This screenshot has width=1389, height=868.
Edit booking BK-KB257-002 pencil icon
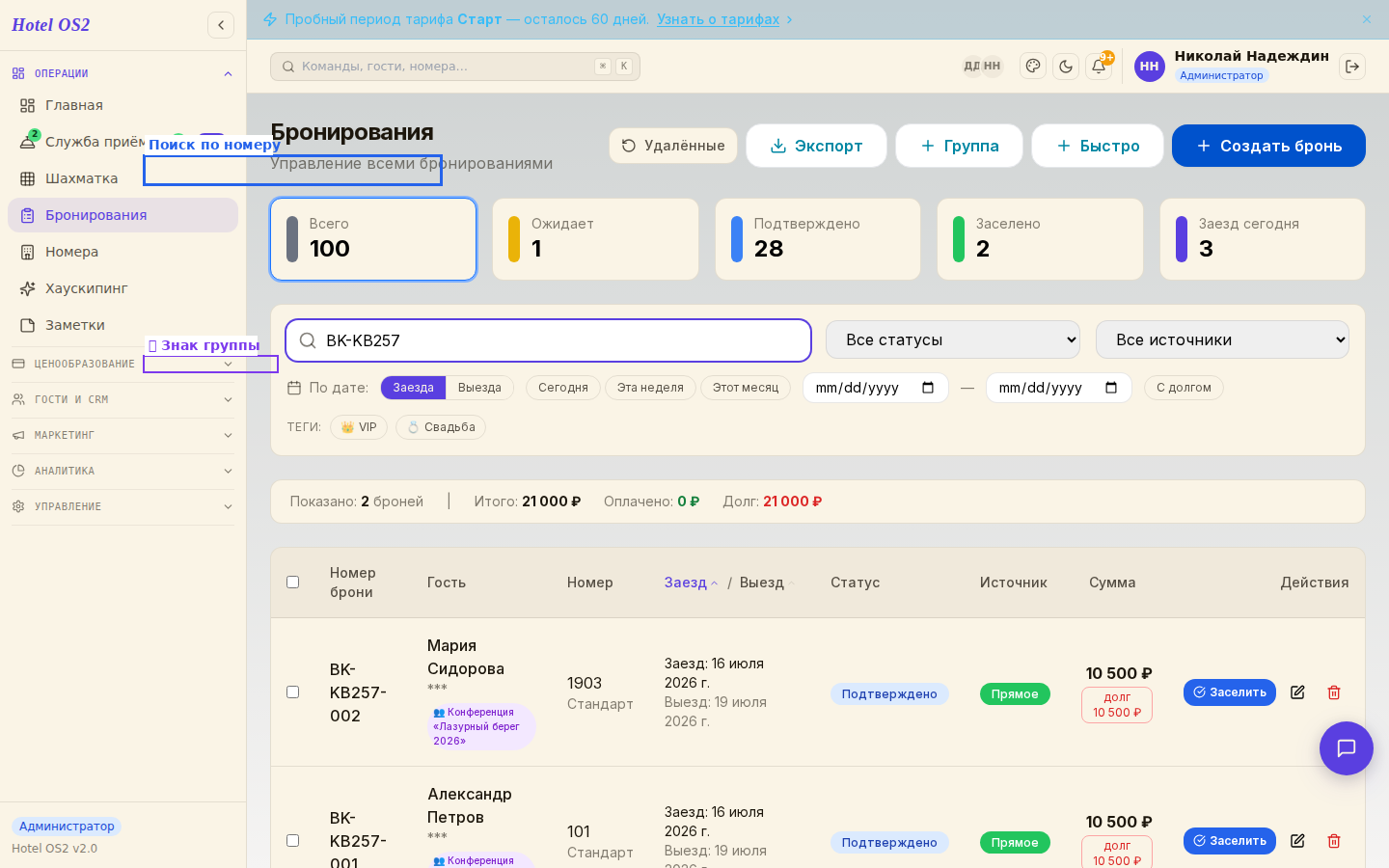coord(1297,692)
